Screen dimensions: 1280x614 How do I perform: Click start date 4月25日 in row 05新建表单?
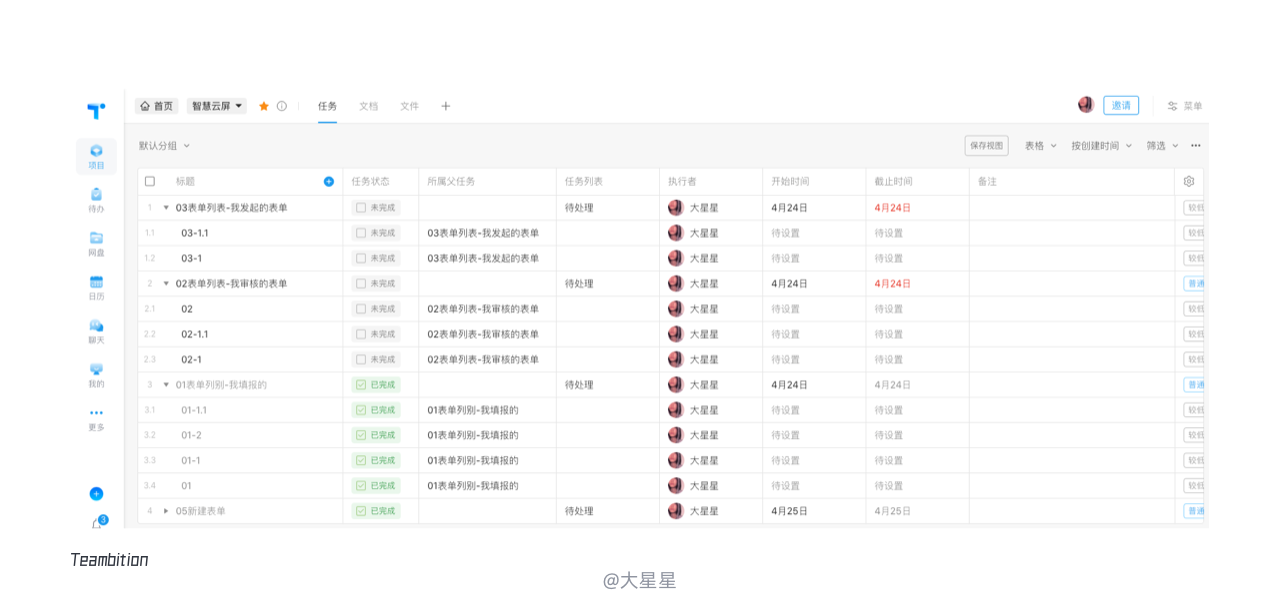tap(789, 511)
